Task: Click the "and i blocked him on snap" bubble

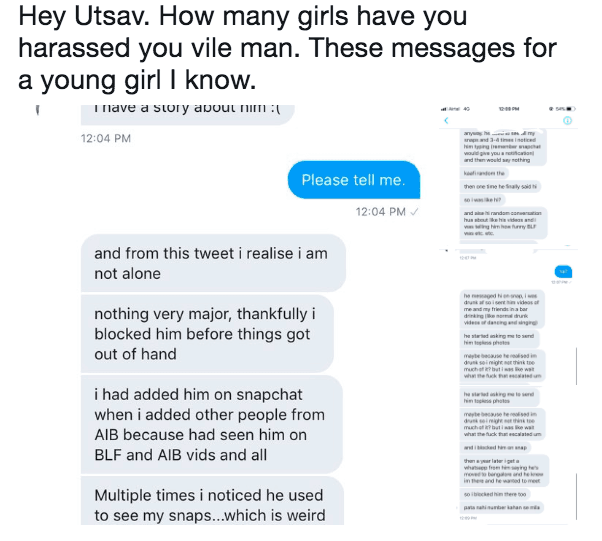Action: click(x=495, y=447)
